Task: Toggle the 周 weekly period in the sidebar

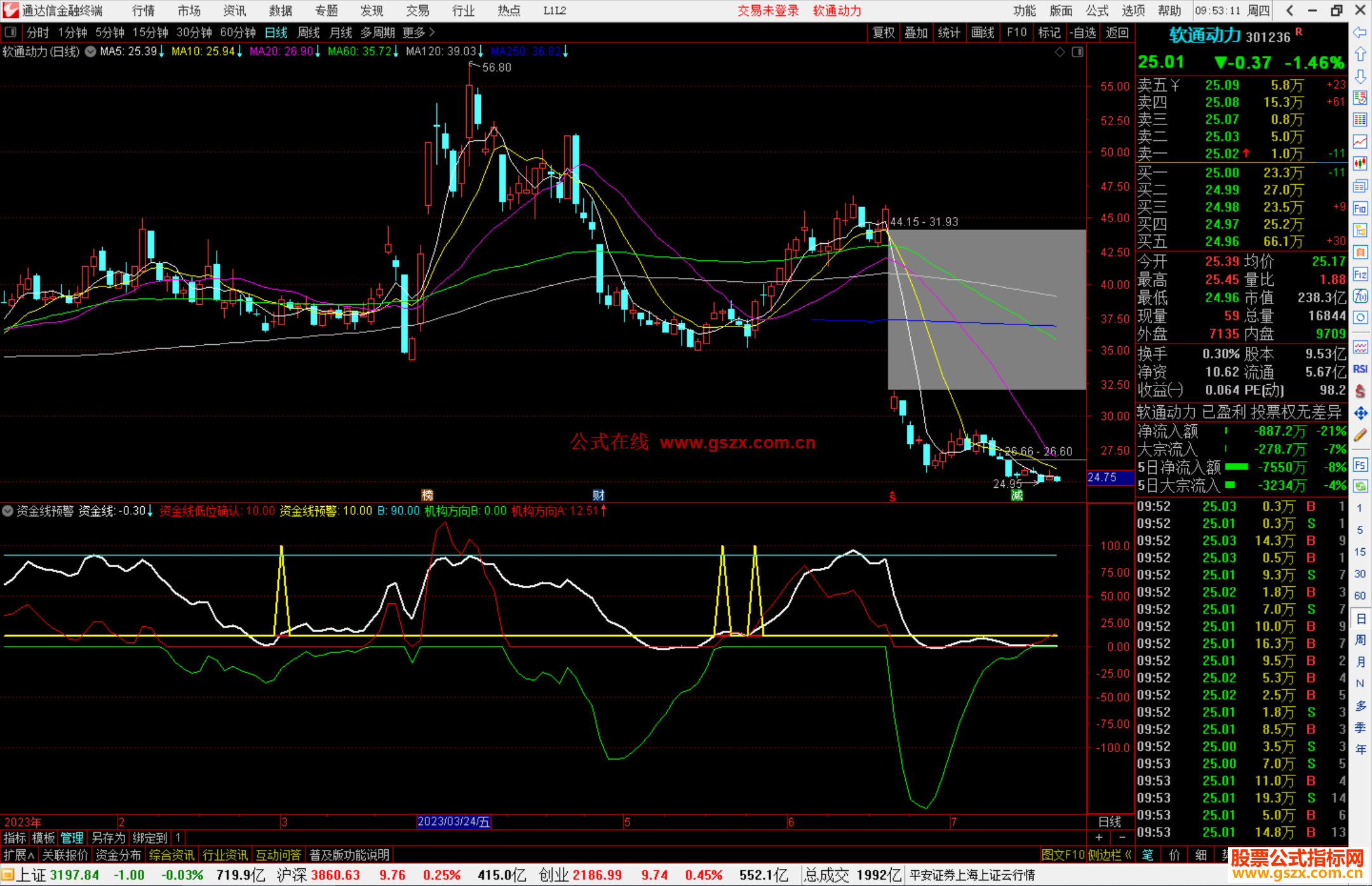Action: (1360, 640)
